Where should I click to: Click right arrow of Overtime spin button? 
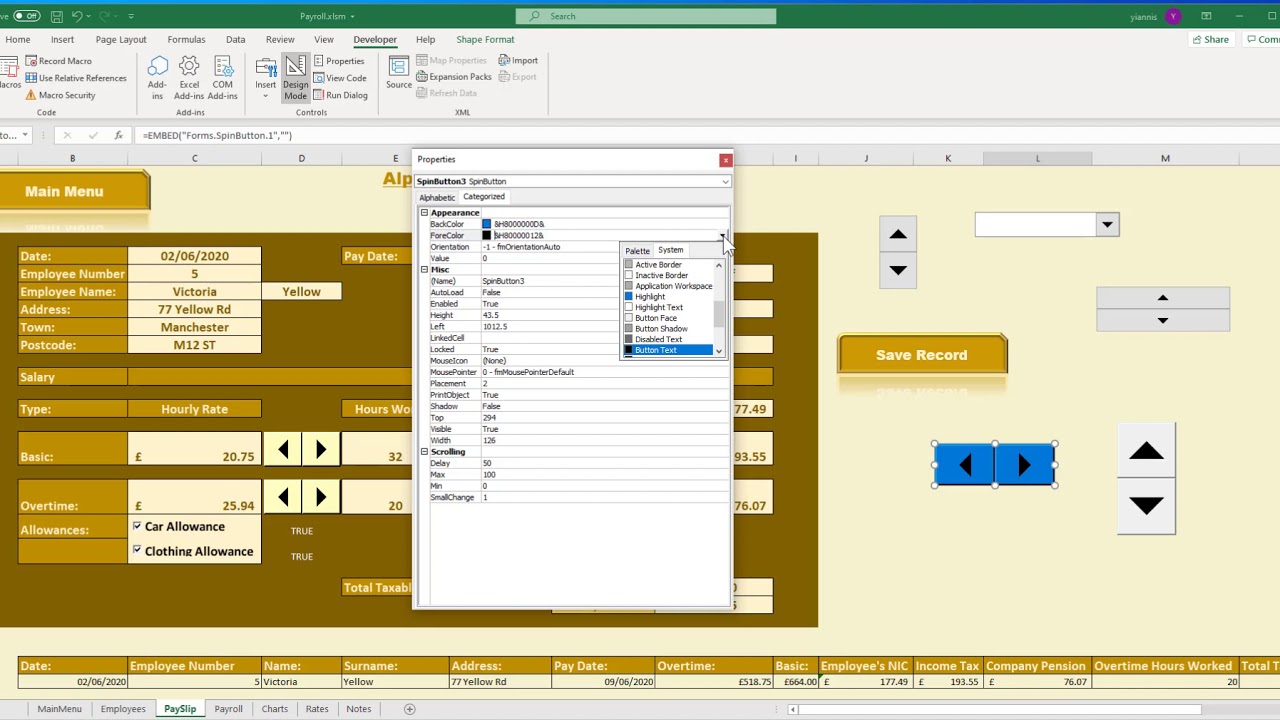[x=321, y=497]
